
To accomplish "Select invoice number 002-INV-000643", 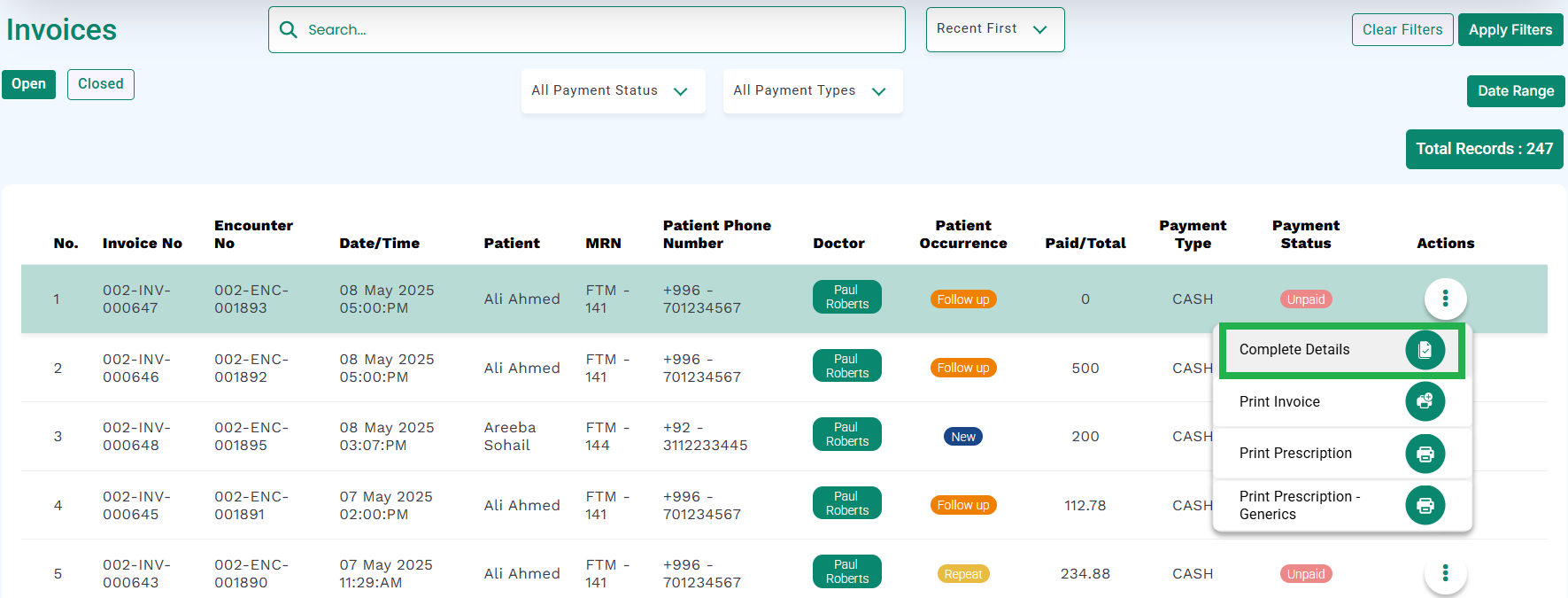I will pyautogui.click(x=136, y=574).
